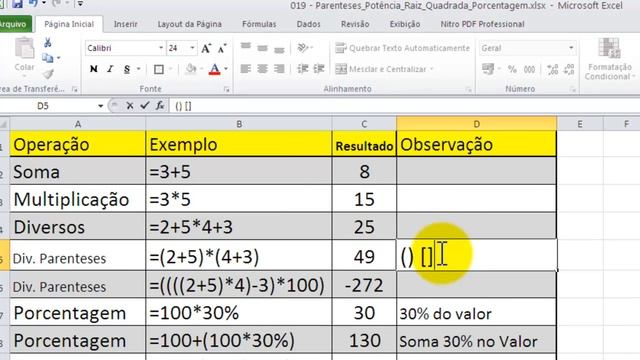Image resolution: width=640 pixels, height=360 pixels.
Task: Switch to the Revisão tab
Action: pos(355,24)
